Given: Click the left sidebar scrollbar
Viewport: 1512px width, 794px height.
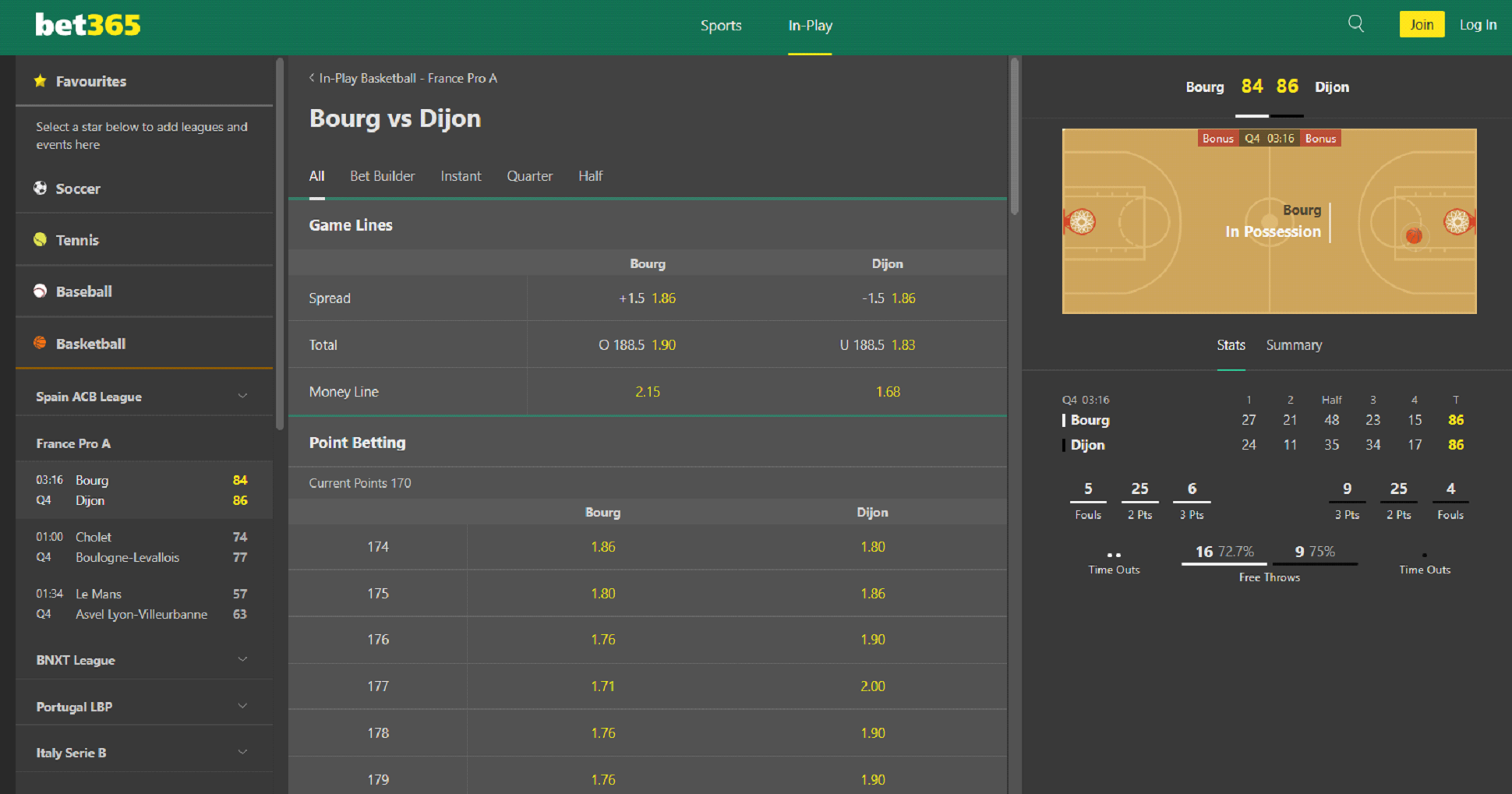Looking at the screenshot, I should tap(280, 244).
